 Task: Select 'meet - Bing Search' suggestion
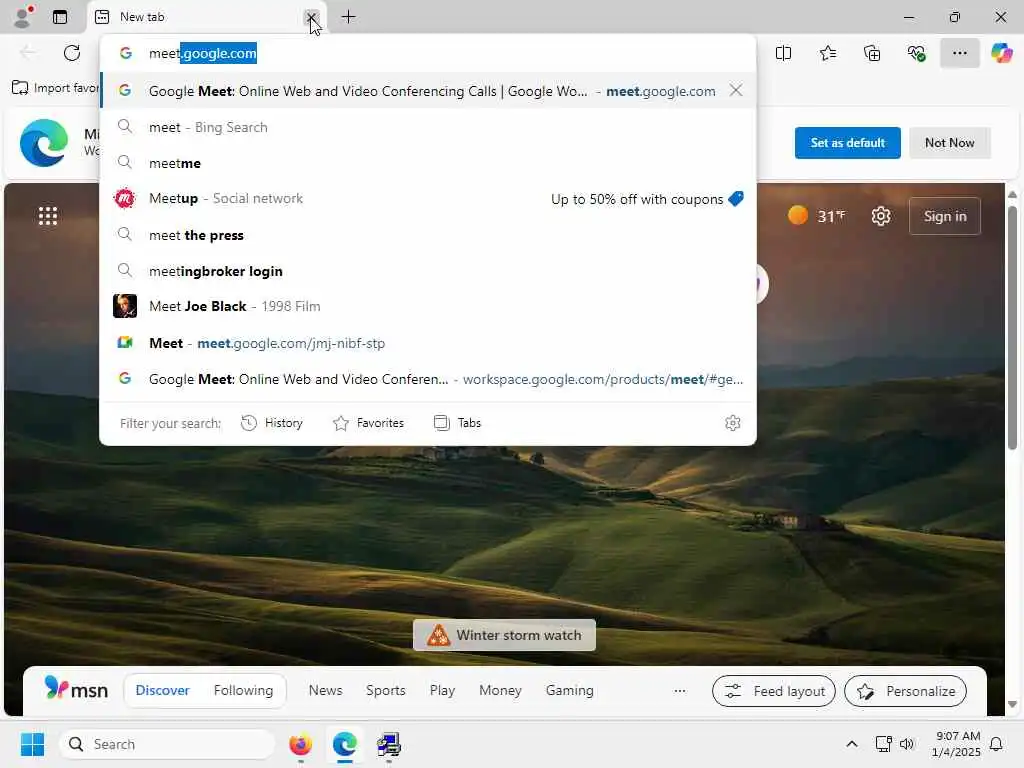[428, 127]
